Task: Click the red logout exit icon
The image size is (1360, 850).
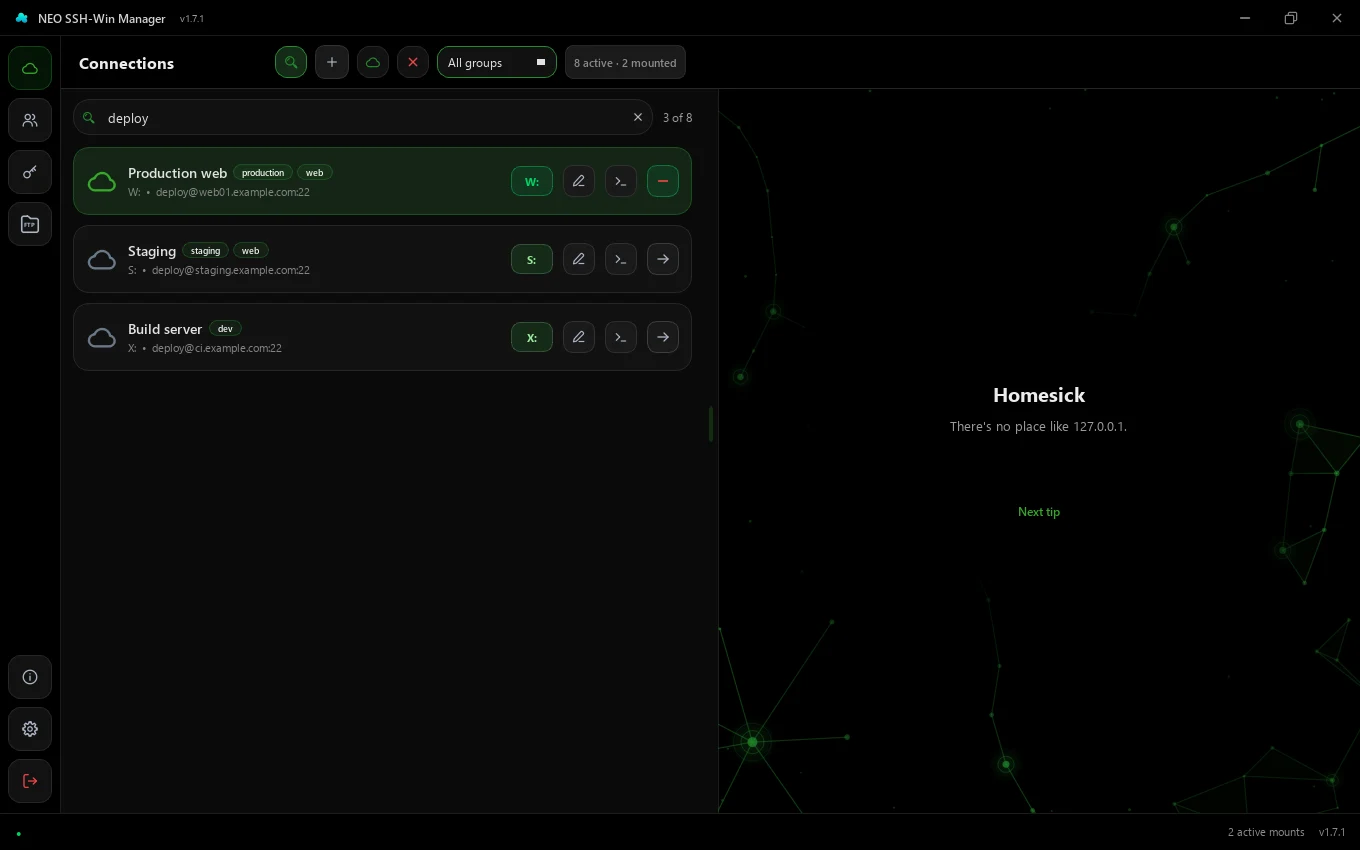Action: [30, 781]
